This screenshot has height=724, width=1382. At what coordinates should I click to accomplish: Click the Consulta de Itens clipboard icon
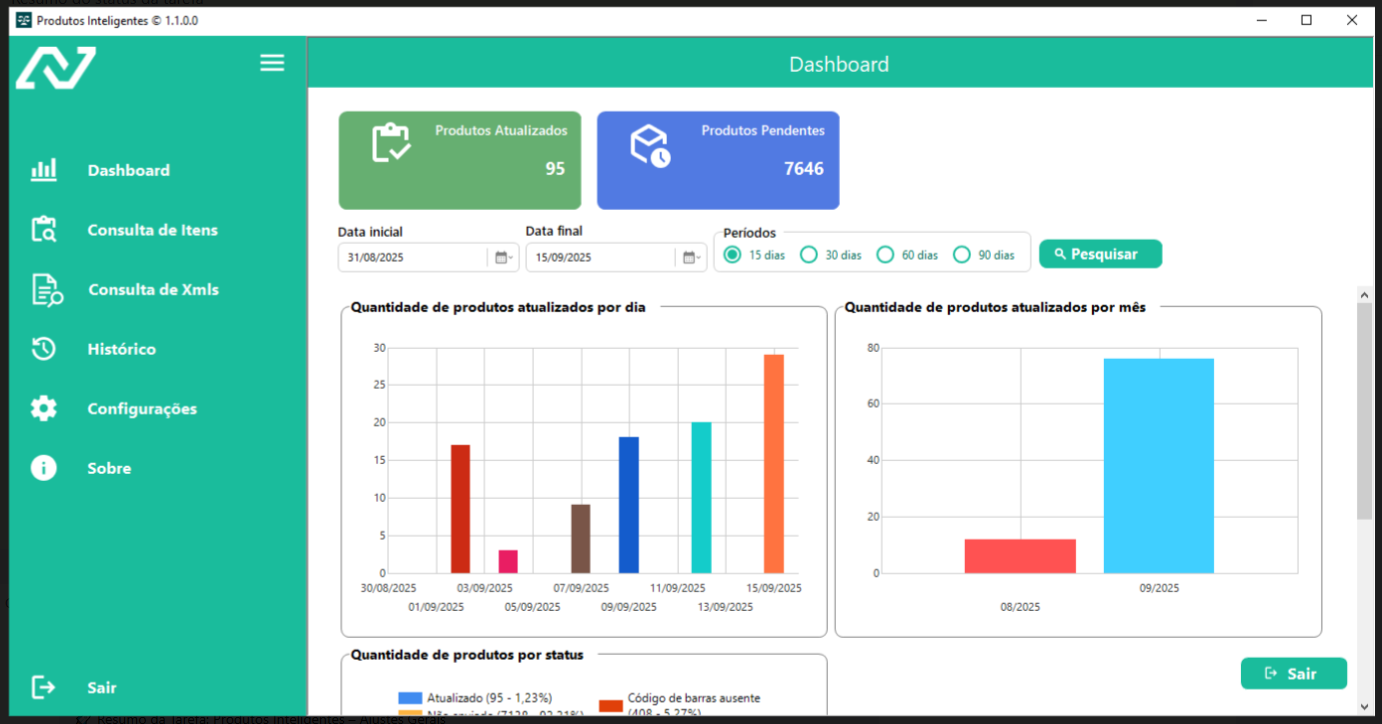tap(44, 230)
